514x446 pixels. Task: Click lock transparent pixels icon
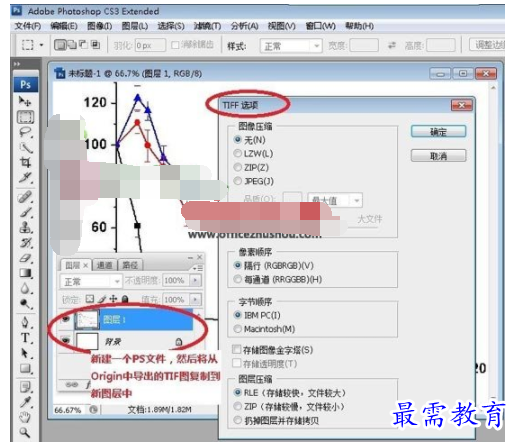[x=90, y=299]
